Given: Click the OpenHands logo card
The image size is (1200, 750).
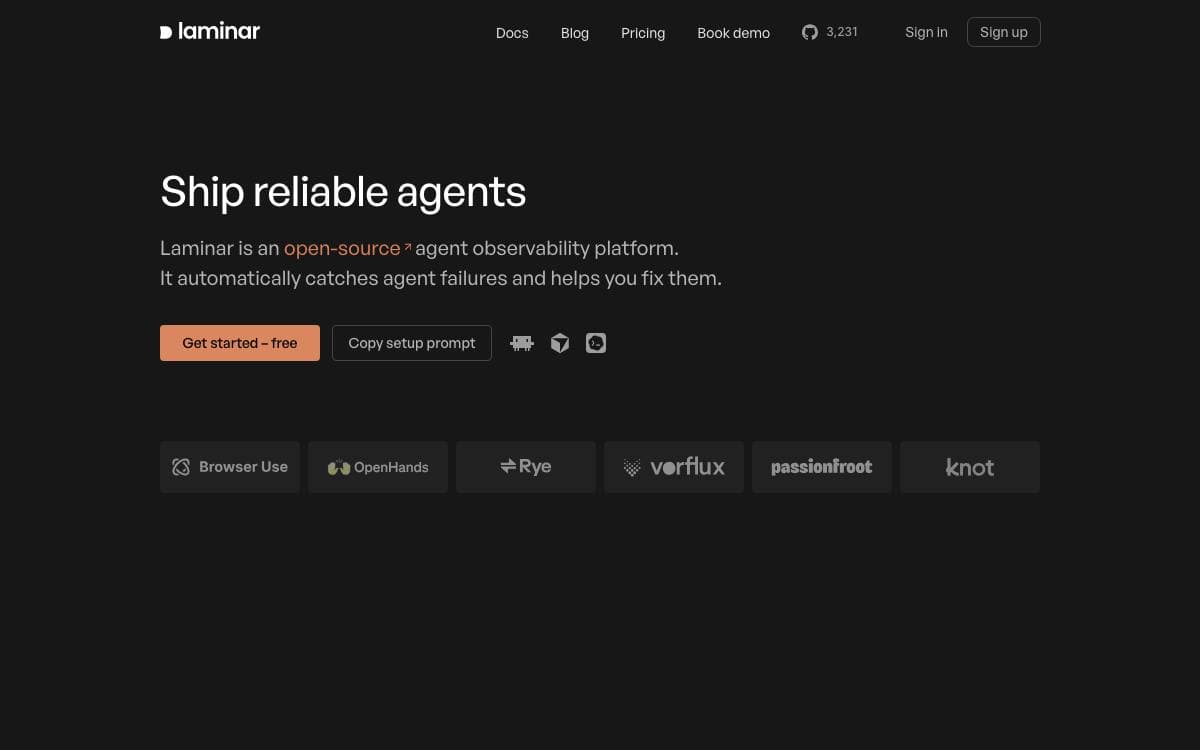Looking at the screenshot, I should point(378,467).
